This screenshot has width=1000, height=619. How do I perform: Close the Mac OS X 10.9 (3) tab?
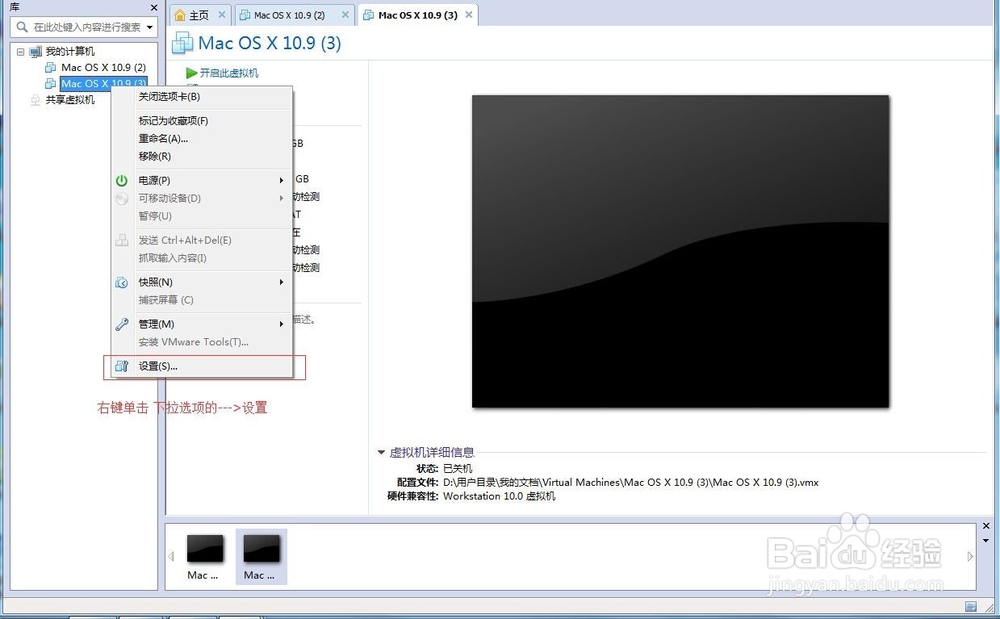469,14
